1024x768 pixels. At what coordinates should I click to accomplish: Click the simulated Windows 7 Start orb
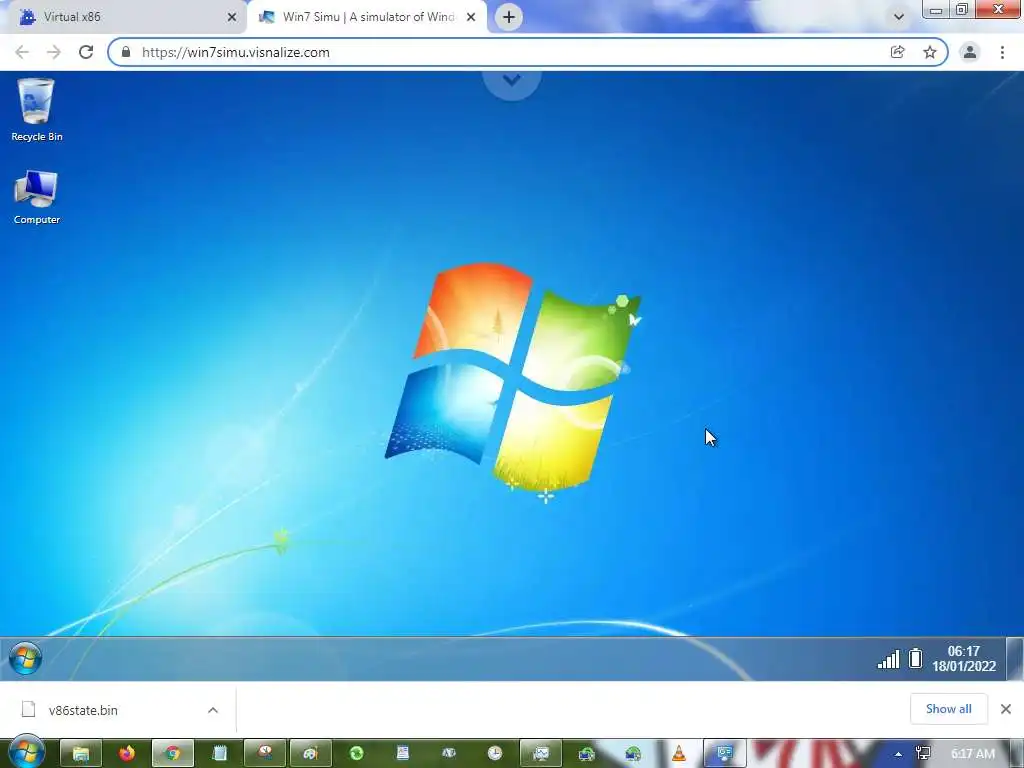click(x=25, y=658)
